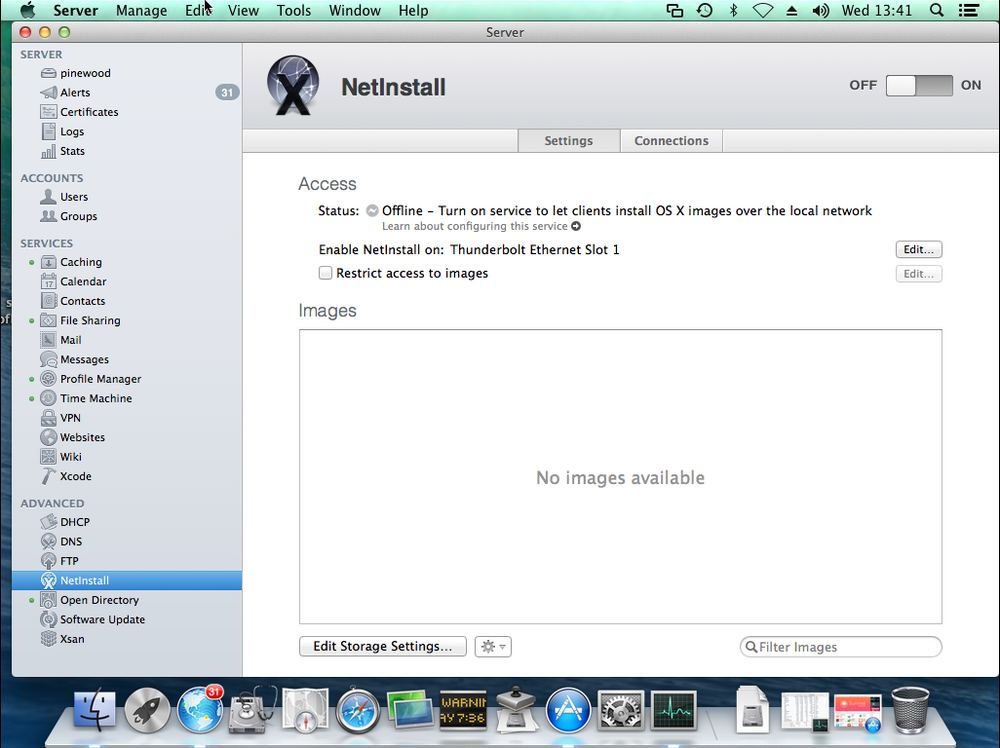Open Activity Monitor from the Dock

click(673, 710)
